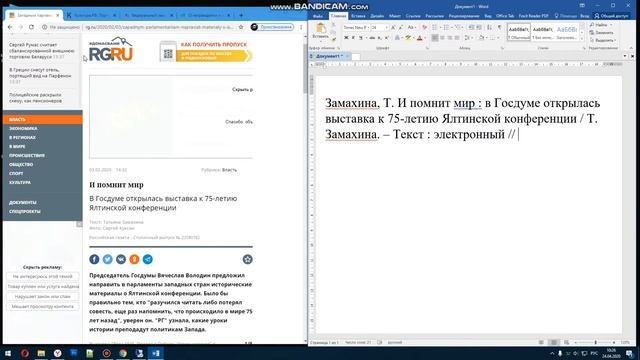Justify text in Word paragraph group
The height and width of the screenshot is (360, 640).
click(457, 38)
